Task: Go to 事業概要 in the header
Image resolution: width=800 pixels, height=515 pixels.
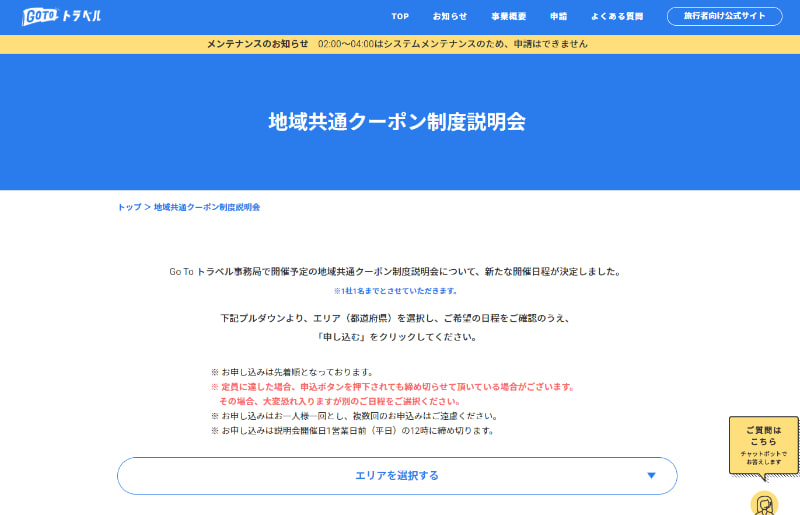Action: click(x=508, y=16)
